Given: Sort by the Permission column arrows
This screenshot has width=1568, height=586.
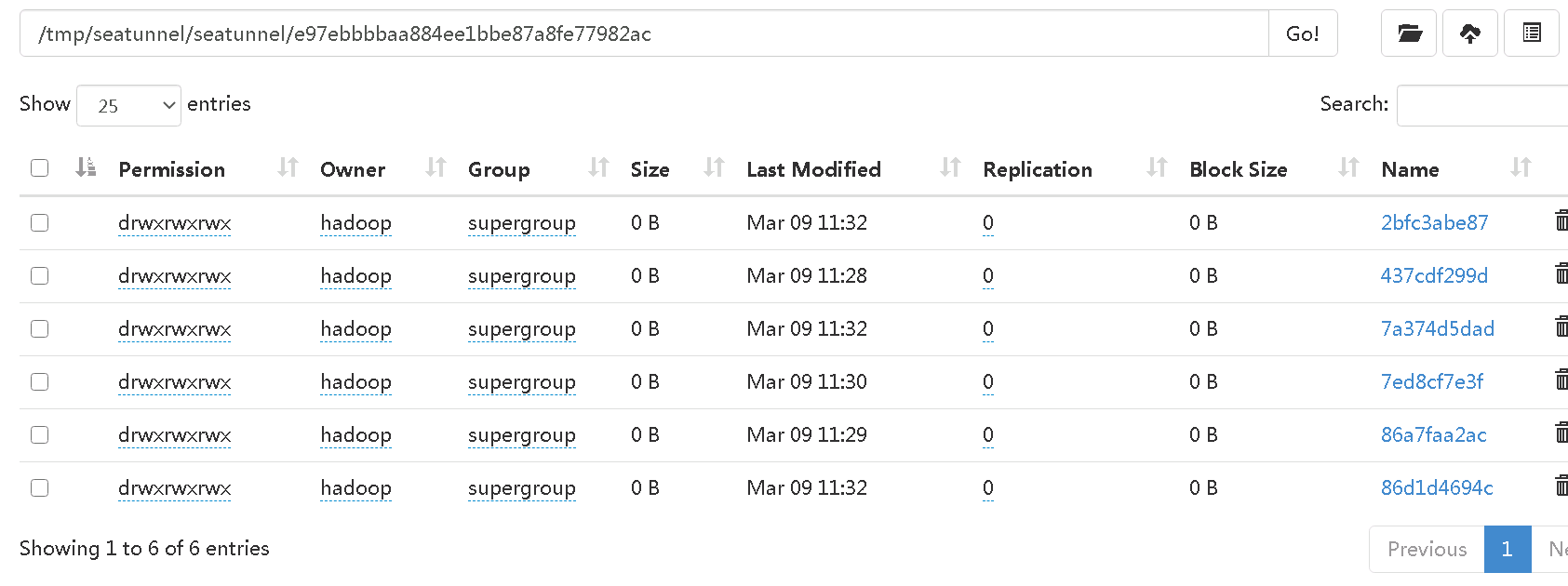Looking at the screenshot, I should click(288, 167).
